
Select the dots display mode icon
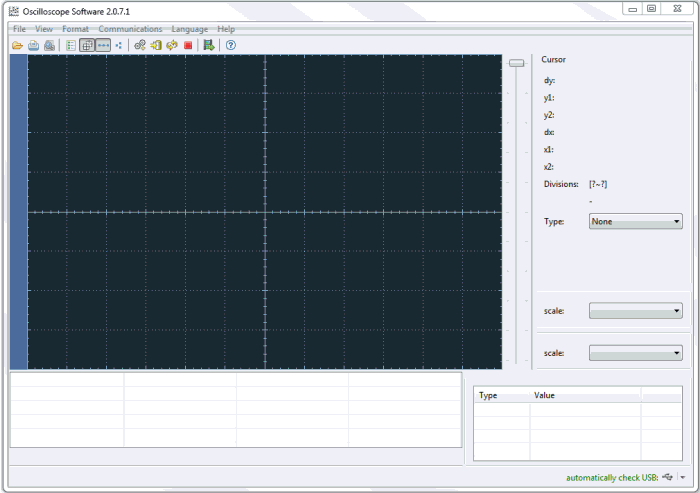(x=118, y=45)
